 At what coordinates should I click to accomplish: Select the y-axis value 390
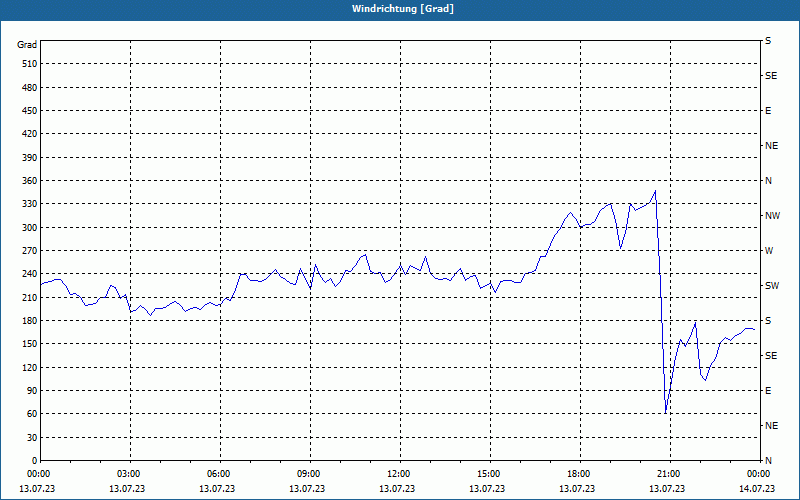[30, 158]
